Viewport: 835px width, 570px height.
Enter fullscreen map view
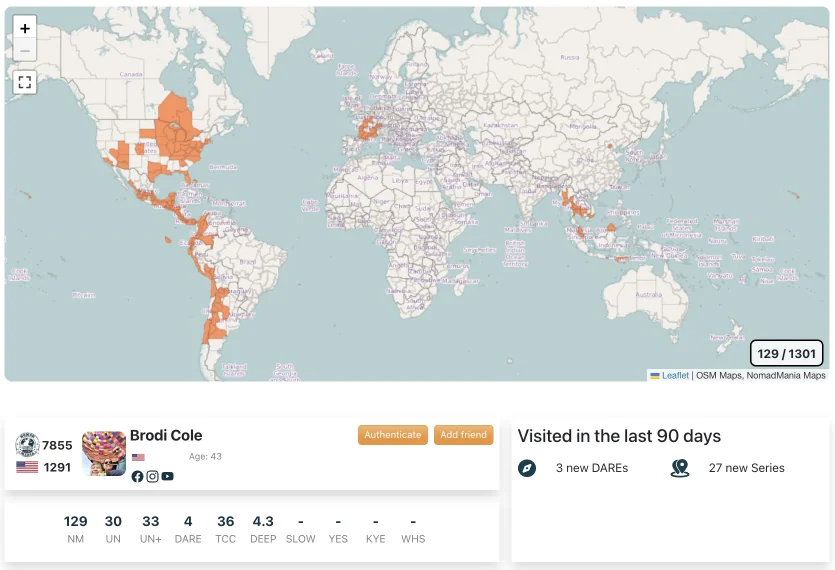(25, 83)
